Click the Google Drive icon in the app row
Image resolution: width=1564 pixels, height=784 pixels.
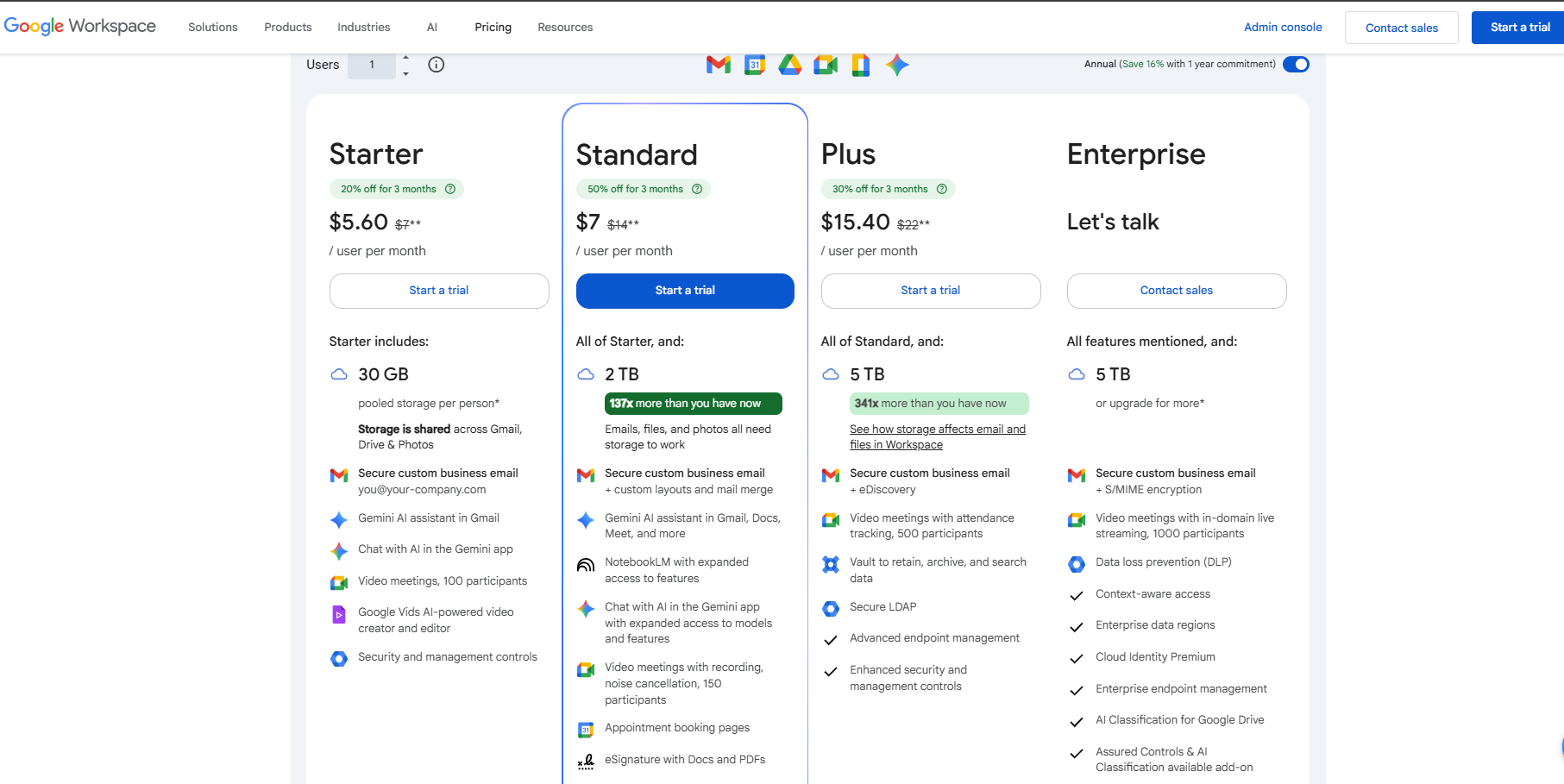coord(789,64)
